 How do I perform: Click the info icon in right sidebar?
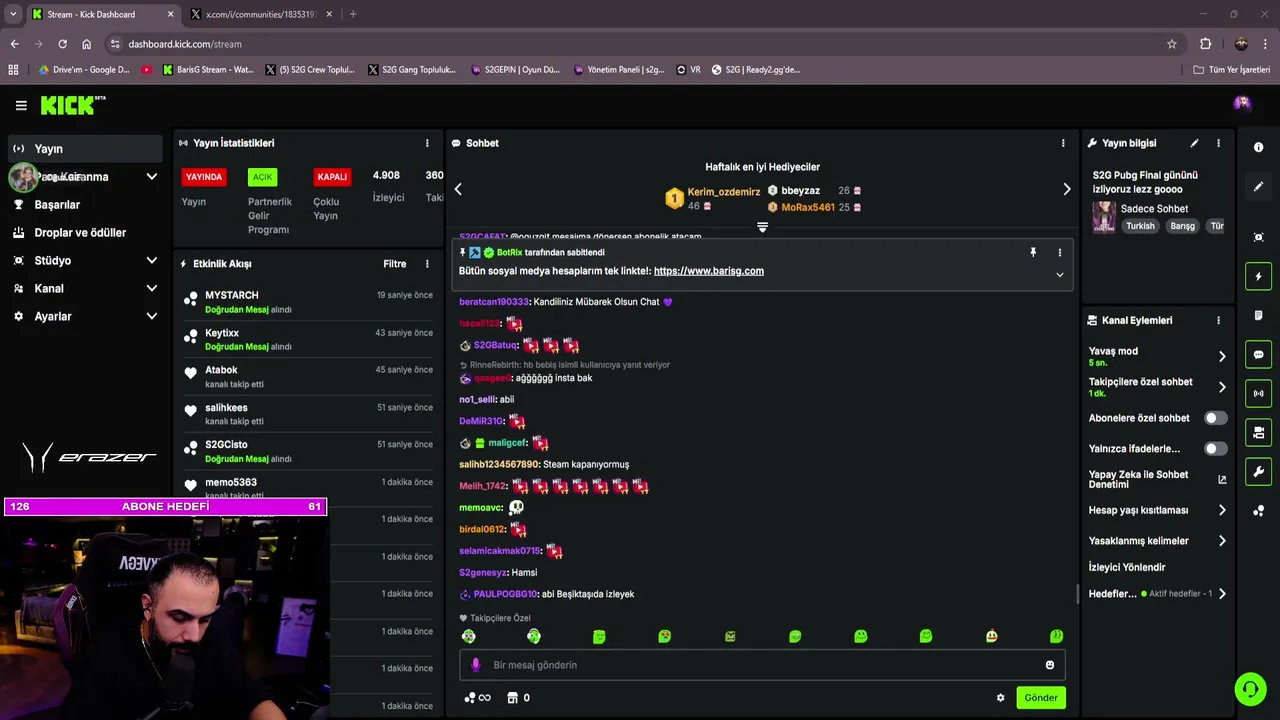1258,147
